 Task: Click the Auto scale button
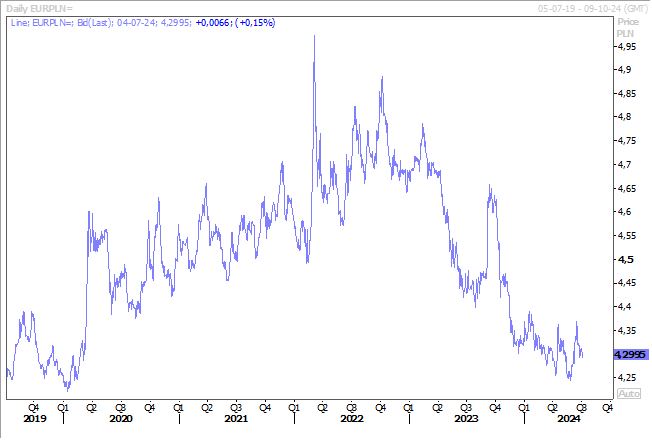(629, 394)
